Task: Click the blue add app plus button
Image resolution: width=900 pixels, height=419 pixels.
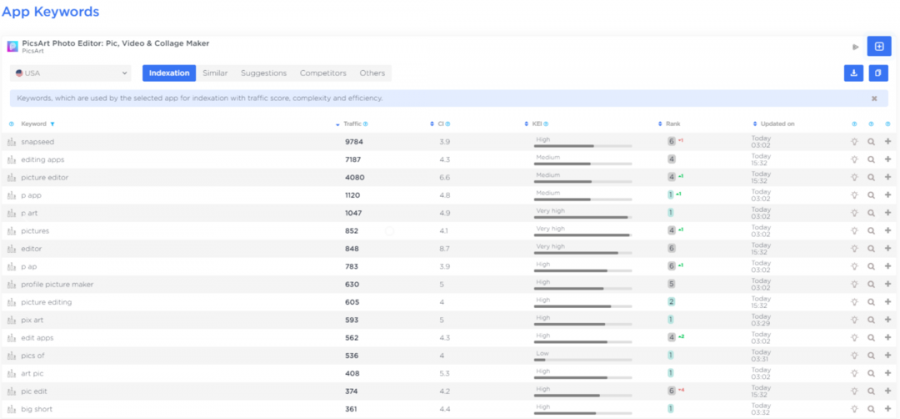Action: pos(879,46)
